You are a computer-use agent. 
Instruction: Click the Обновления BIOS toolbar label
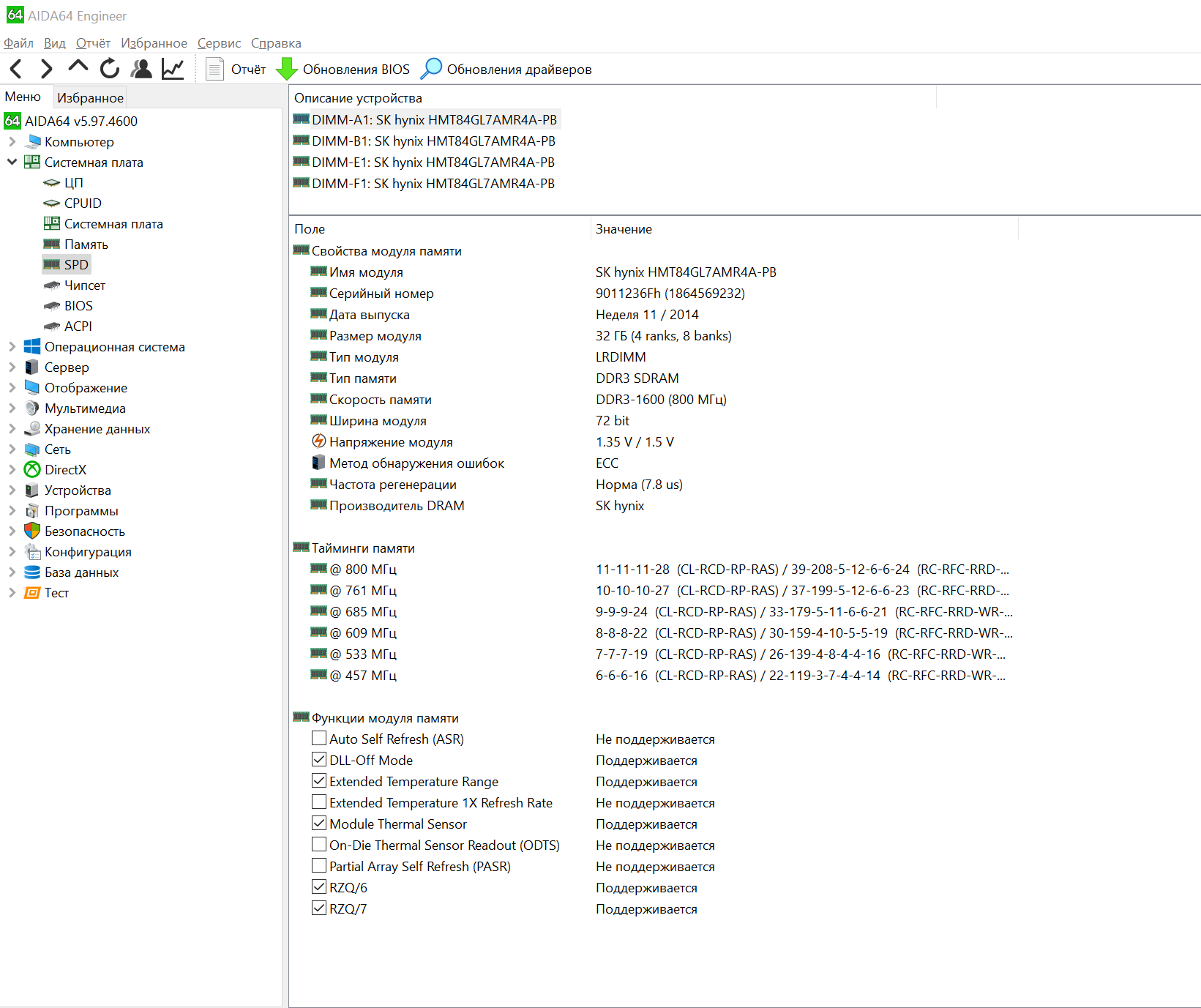pos(356,70)
